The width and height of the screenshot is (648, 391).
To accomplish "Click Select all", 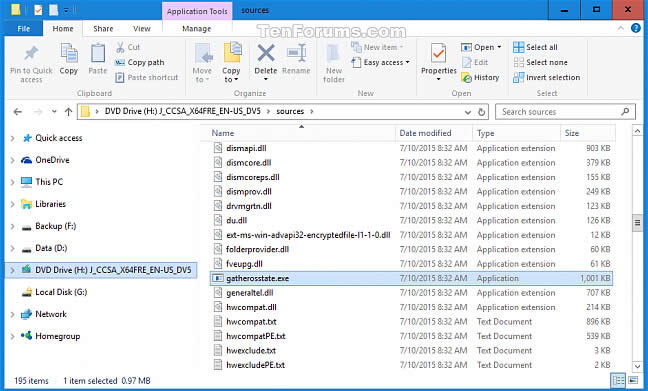I will tap(535, 47).
